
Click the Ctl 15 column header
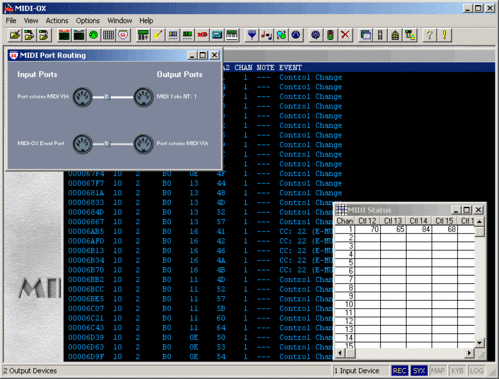pyautogui.click(x=444, y=221)
